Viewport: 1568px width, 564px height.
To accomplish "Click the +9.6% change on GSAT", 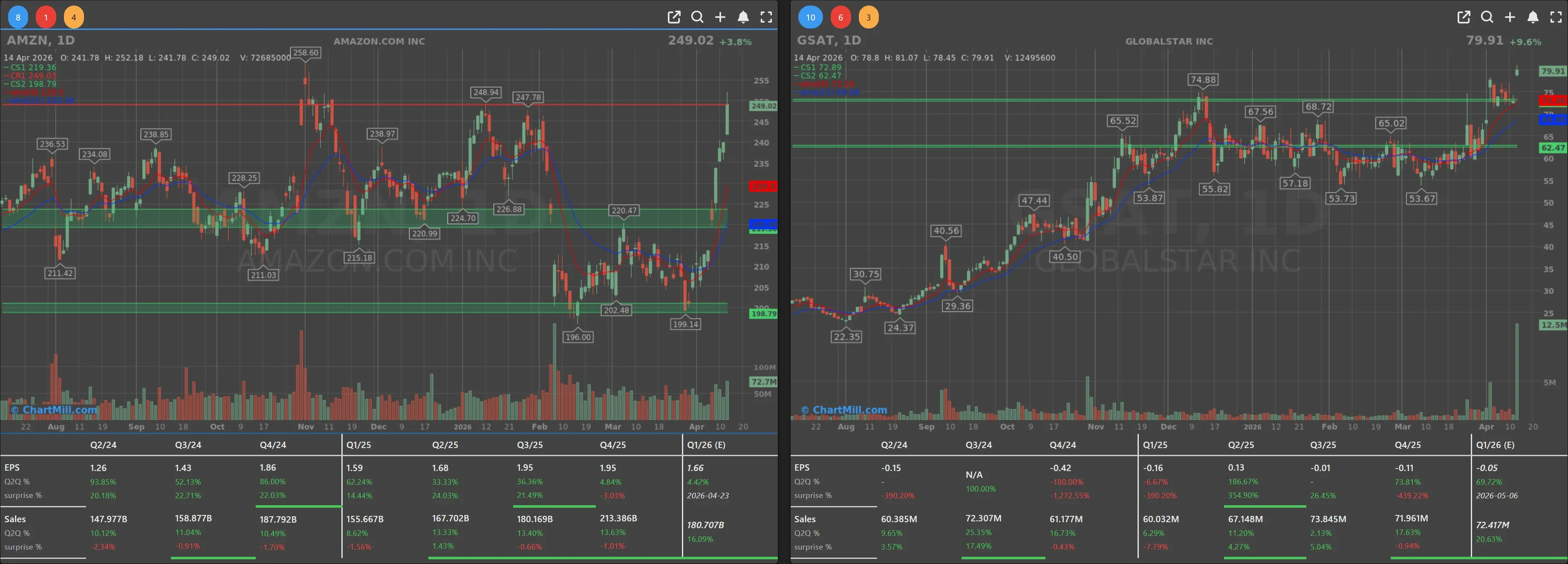I will point(1525,42).
